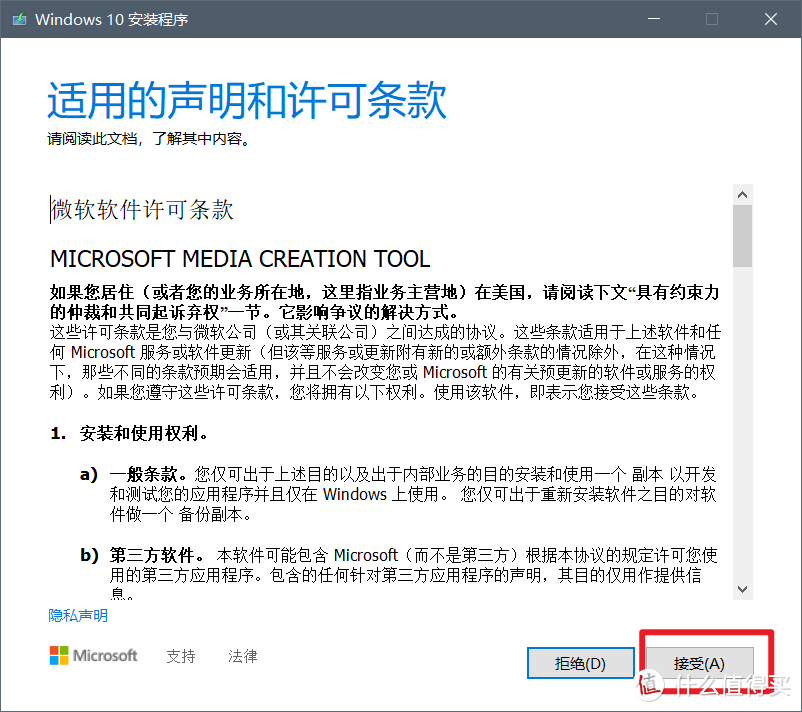This screenshot has width=802, height=712.
Task: Open the 法律 legal link
Action: [242, 656]
